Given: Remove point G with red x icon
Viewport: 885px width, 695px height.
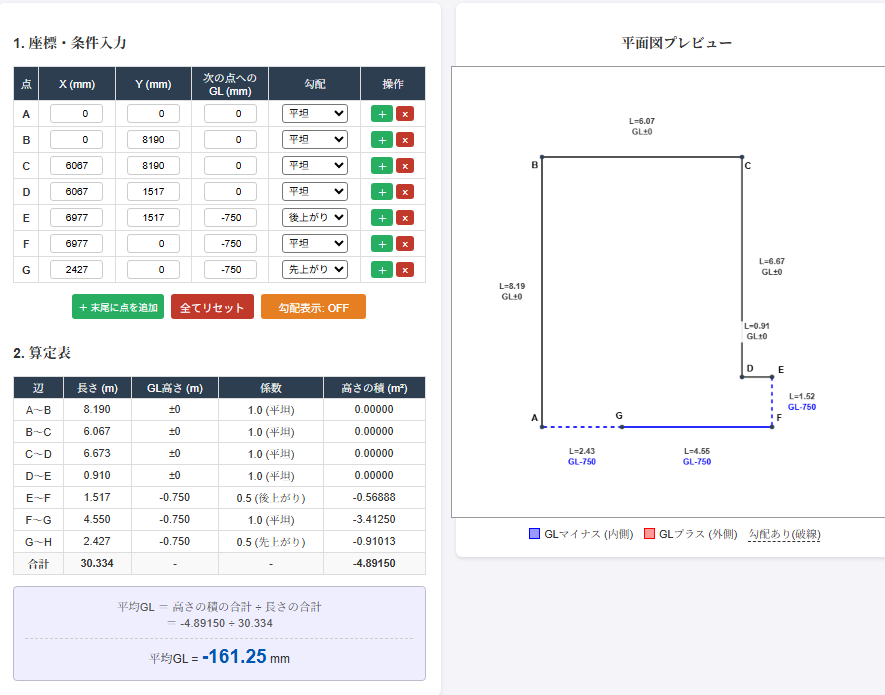Looking at the screenshot, I should 405,270.
